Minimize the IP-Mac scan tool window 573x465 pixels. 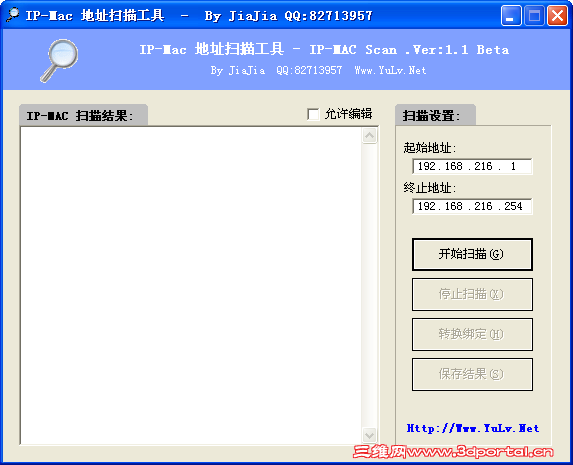[511, 16]
